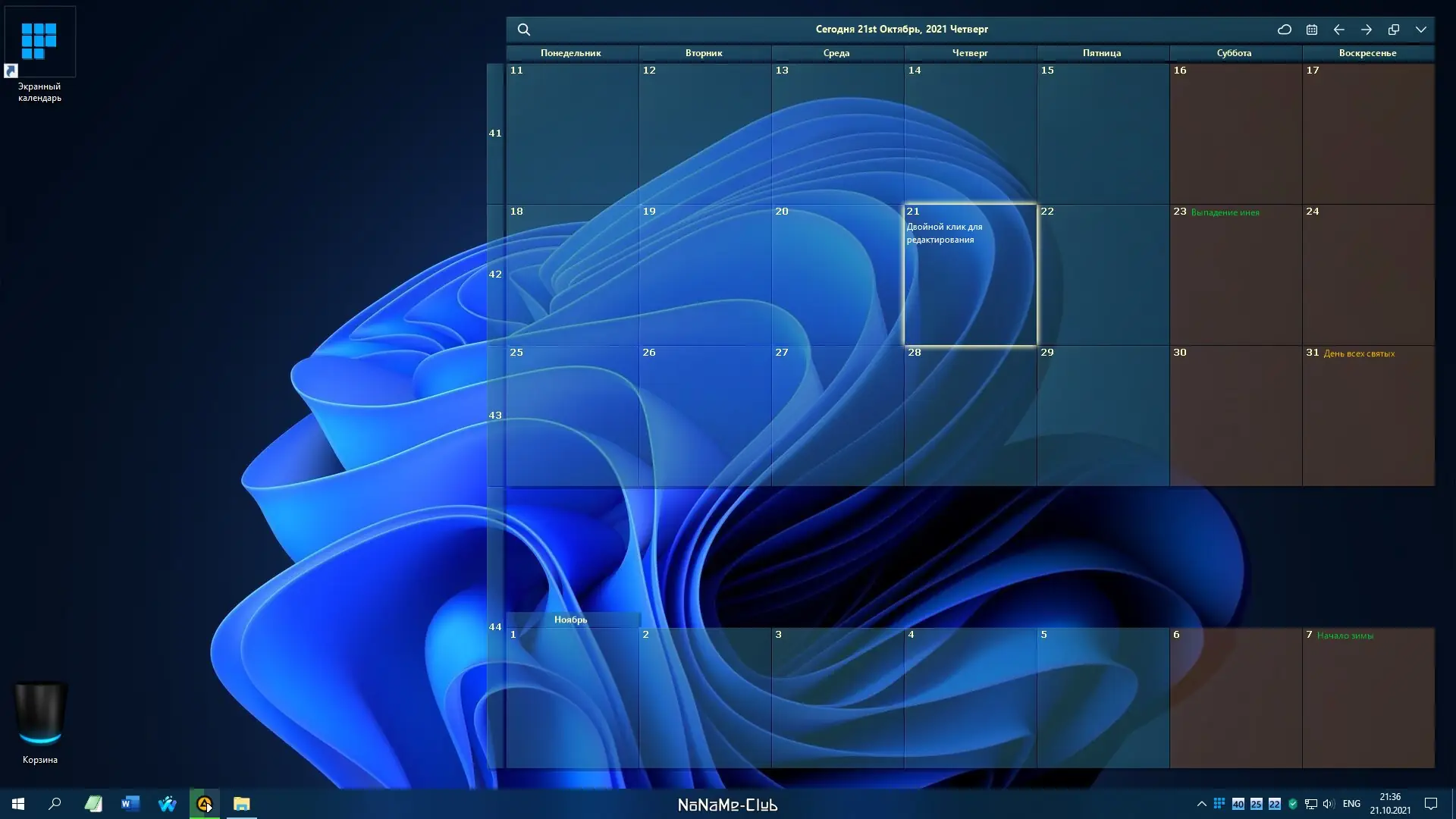1456x819 pixels.
Task: Launch Word from the taskbar
Action: click(130, 804)
